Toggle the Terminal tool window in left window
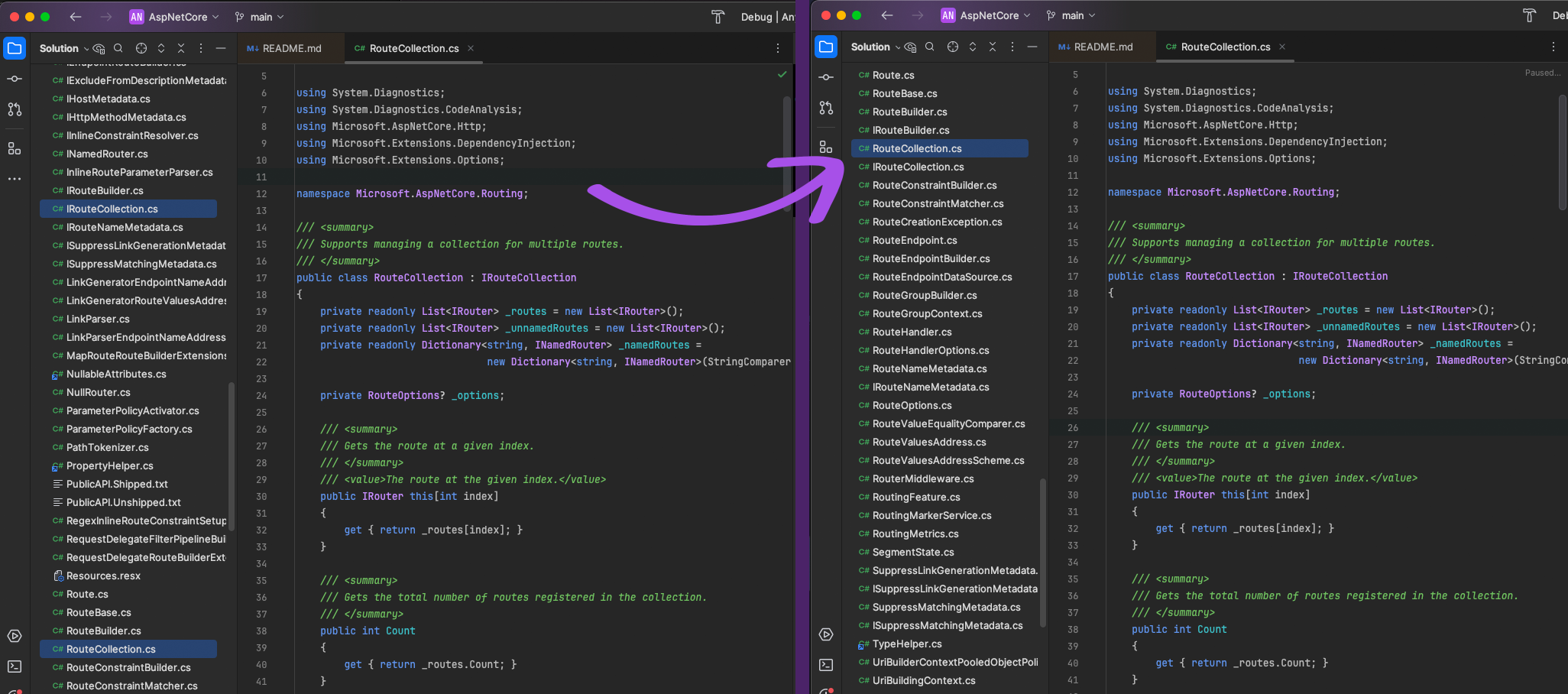Image resolution: width=1568 pixels, height=694 pixels. click(x=15, y=666)
